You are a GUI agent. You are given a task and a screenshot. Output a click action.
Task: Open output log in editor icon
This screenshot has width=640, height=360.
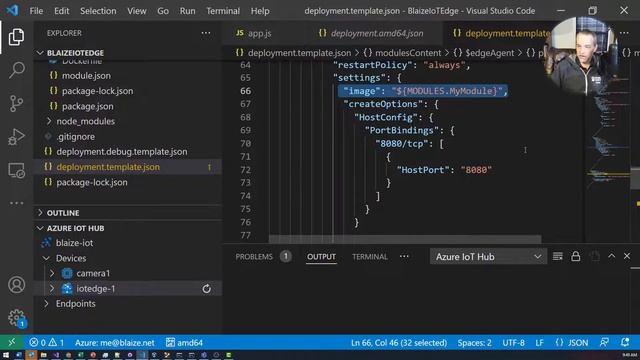595,256
